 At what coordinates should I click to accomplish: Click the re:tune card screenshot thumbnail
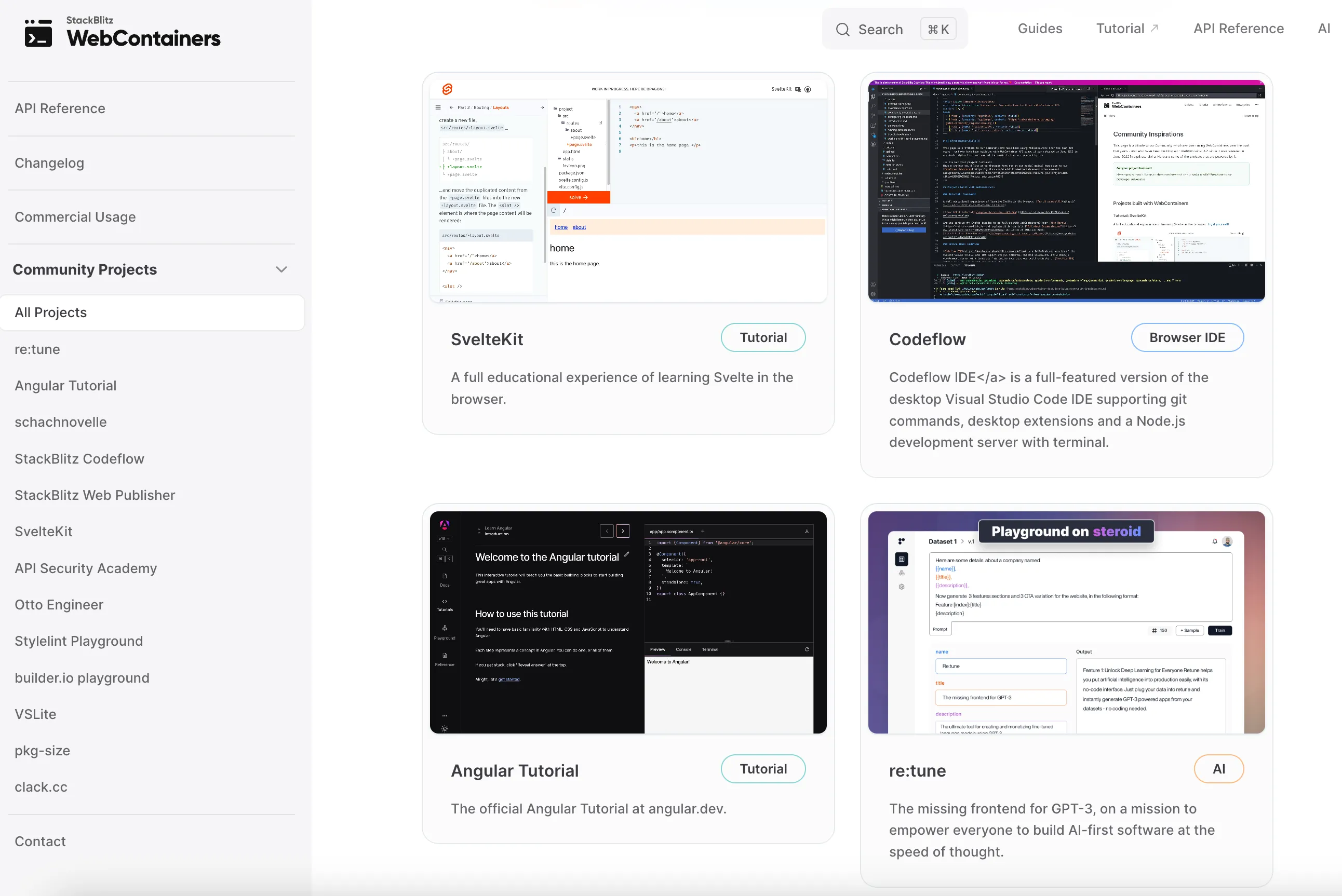click(x=1067, y=622)
